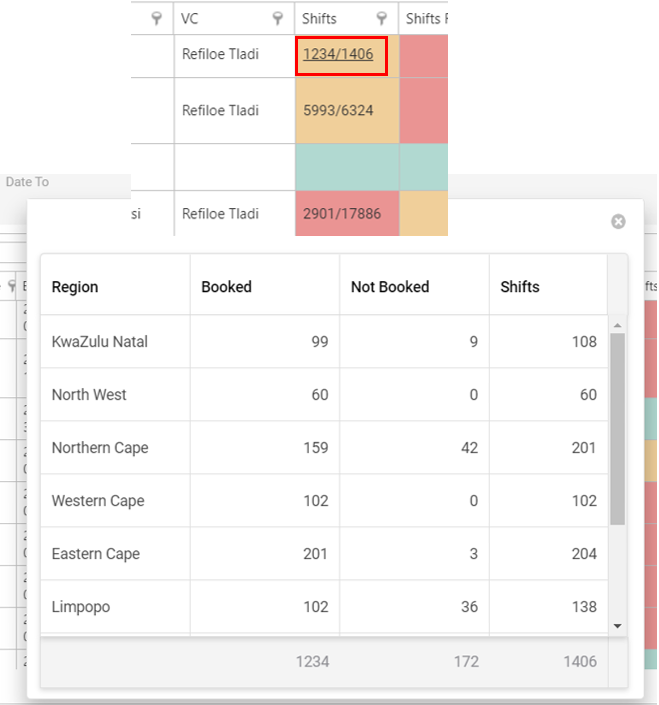Click the pin filter icon in Shifts column
This screenshot has width=659, height=705.
[x=382, y=18]
